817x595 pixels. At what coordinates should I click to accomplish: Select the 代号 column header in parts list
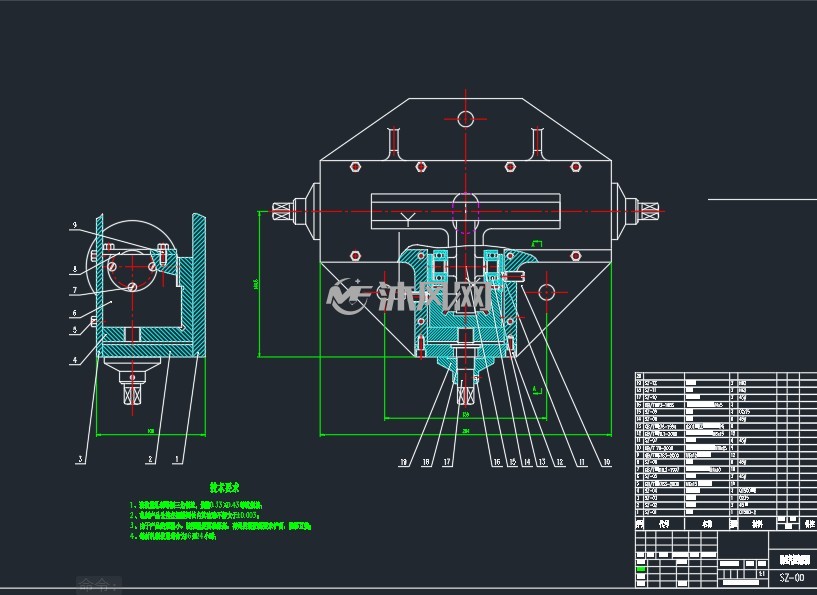coord(663,524)
